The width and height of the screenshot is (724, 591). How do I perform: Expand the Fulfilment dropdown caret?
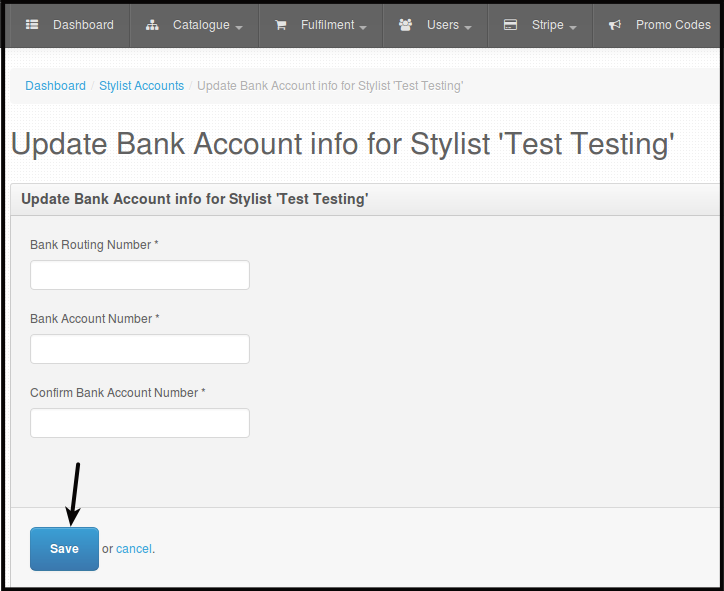click(x=363, y=28)
